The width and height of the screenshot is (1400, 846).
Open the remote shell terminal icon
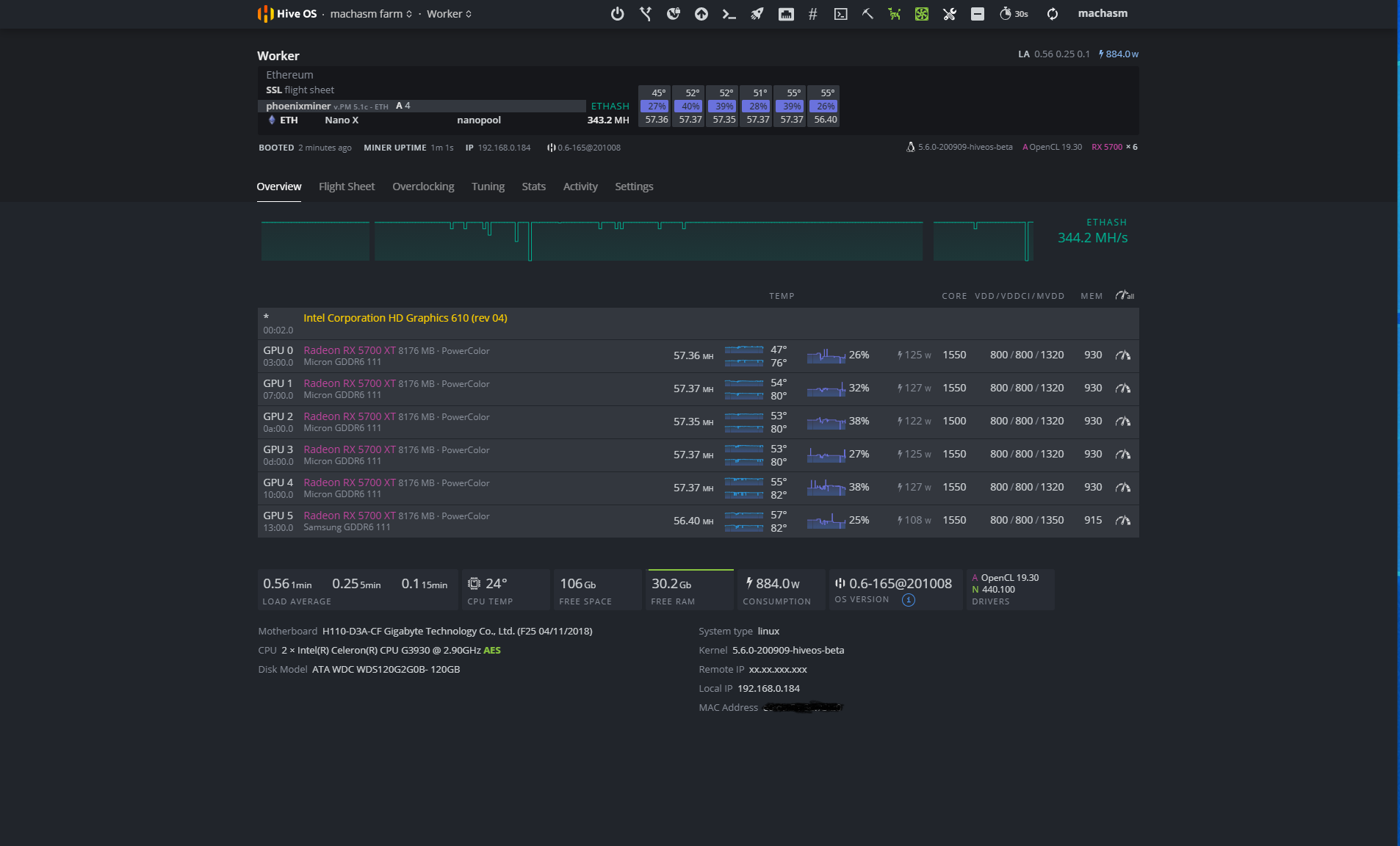point(729,14)
